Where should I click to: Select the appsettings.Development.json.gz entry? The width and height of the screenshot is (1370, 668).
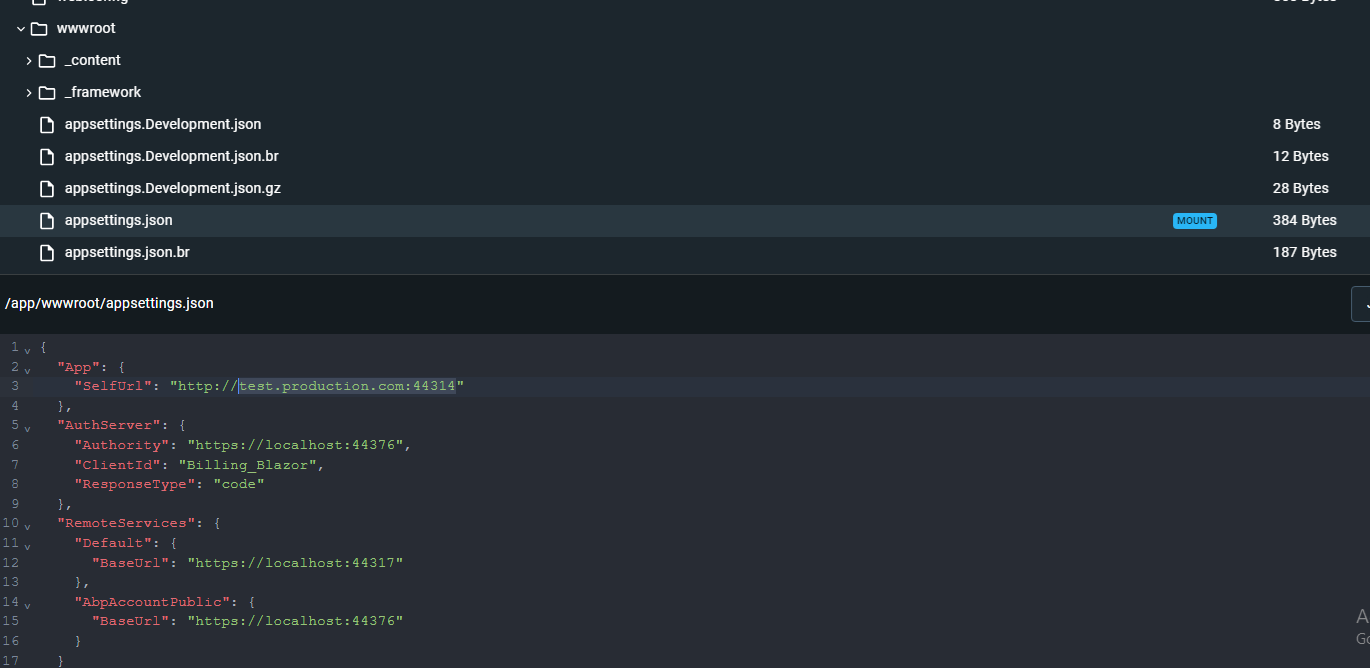pos(172,188)
